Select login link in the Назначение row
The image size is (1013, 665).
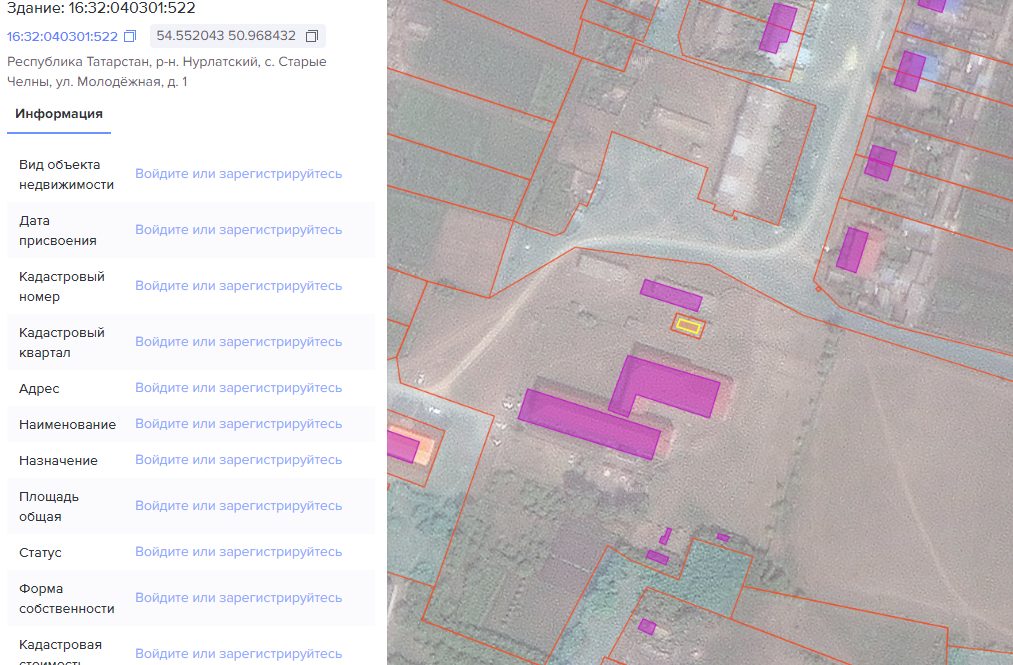point(238,460)
